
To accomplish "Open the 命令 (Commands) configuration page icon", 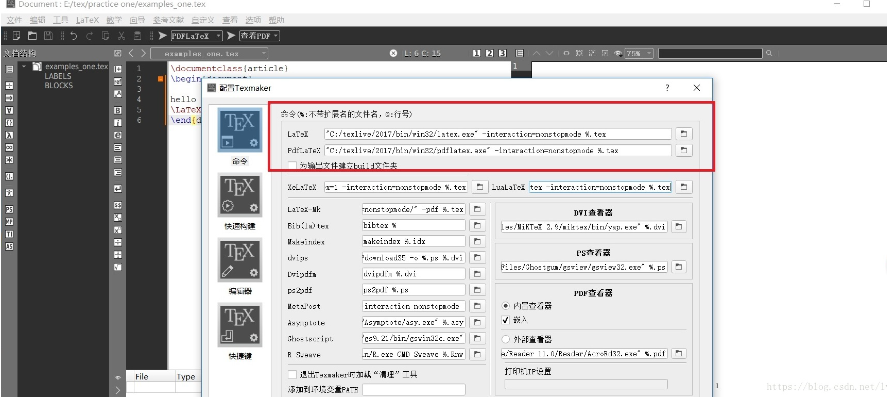I will pos(240,130).
